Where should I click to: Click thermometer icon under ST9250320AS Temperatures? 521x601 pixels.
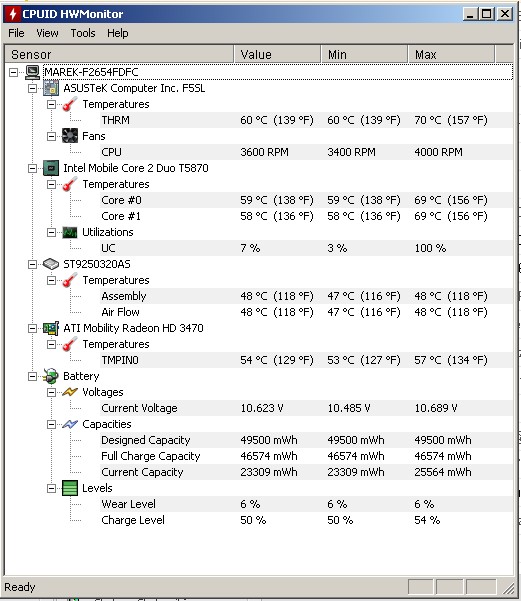[70, 280]
